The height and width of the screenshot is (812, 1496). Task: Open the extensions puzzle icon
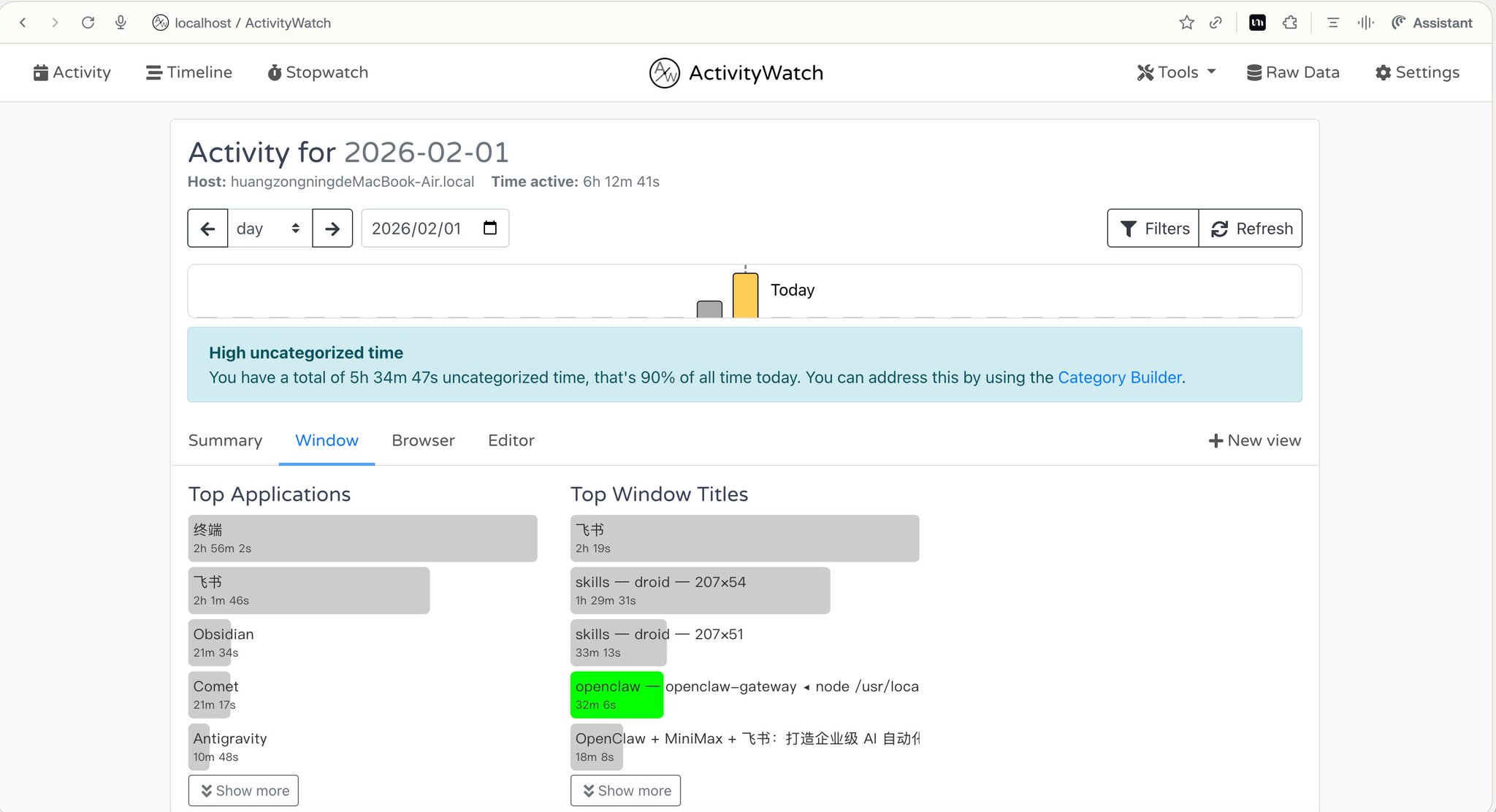click(x=1290, y=23)
